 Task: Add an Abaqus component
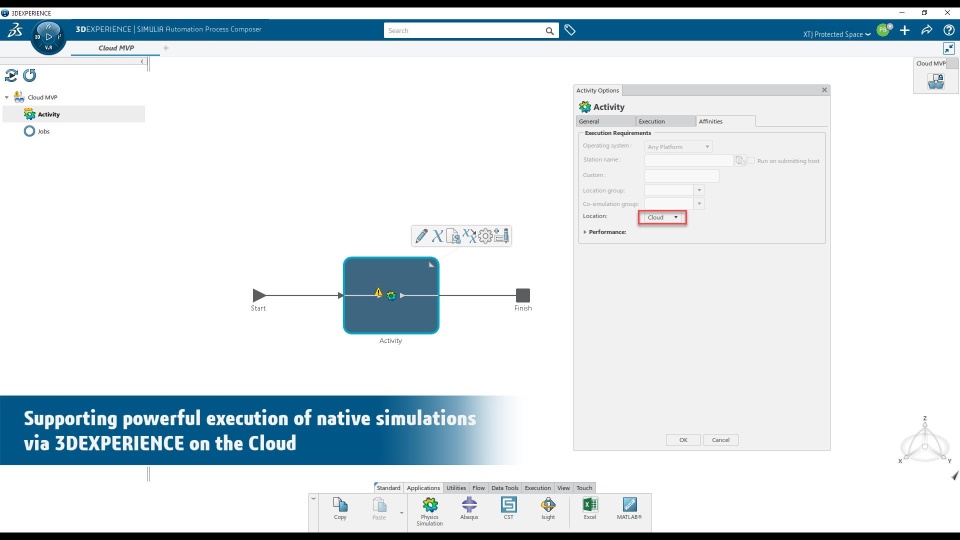click(x=469, y=509)
